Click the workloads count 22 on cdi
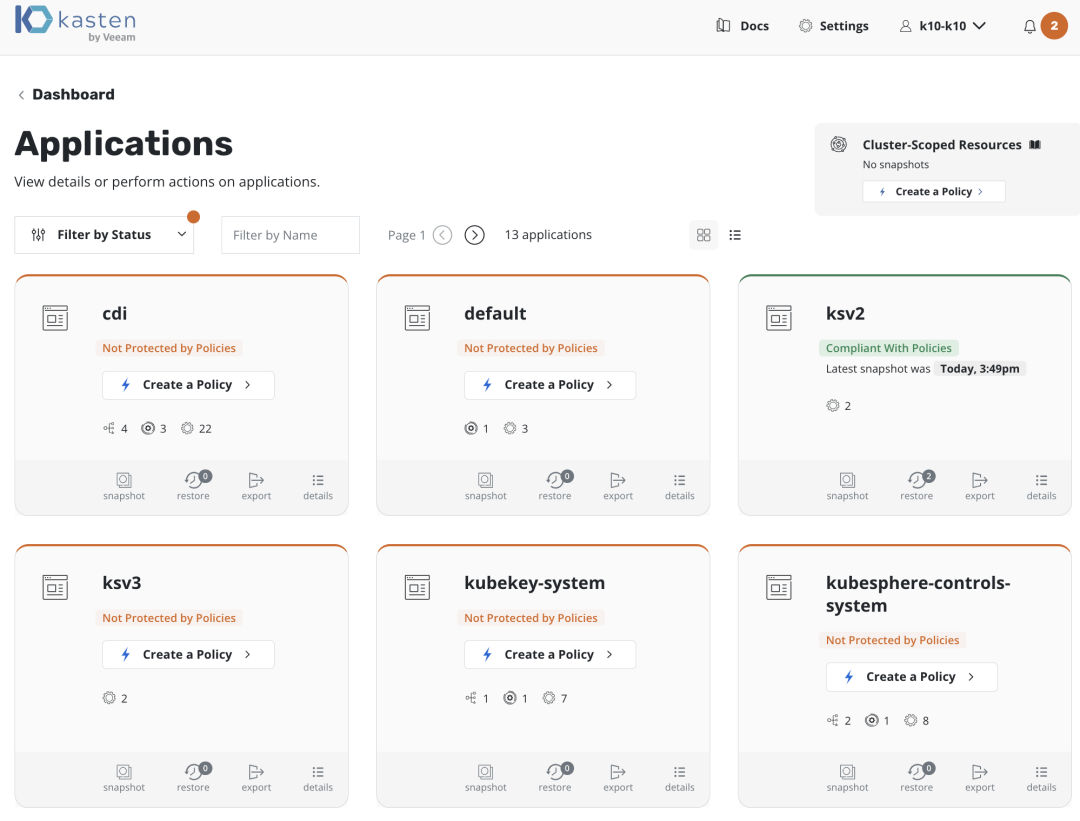 (x=196, y=428)
